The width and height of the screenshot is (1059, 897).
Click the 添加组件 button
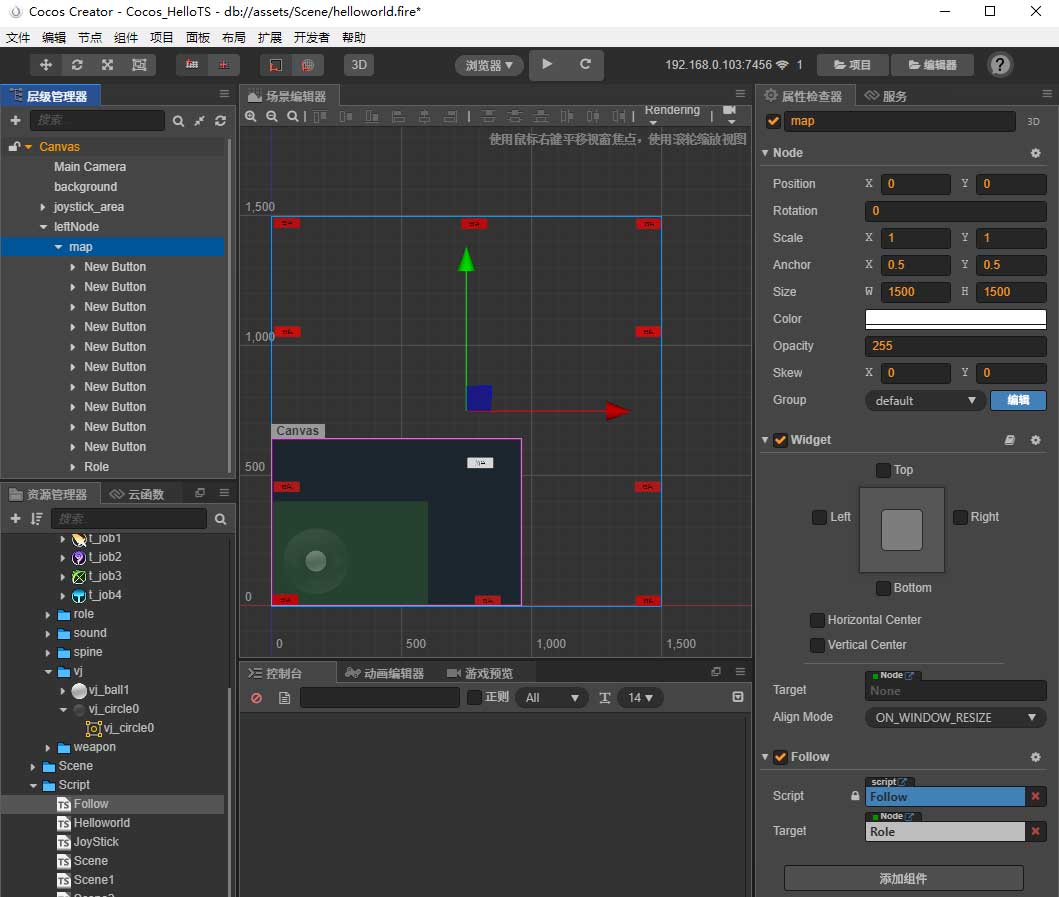[x=903, y=878]
